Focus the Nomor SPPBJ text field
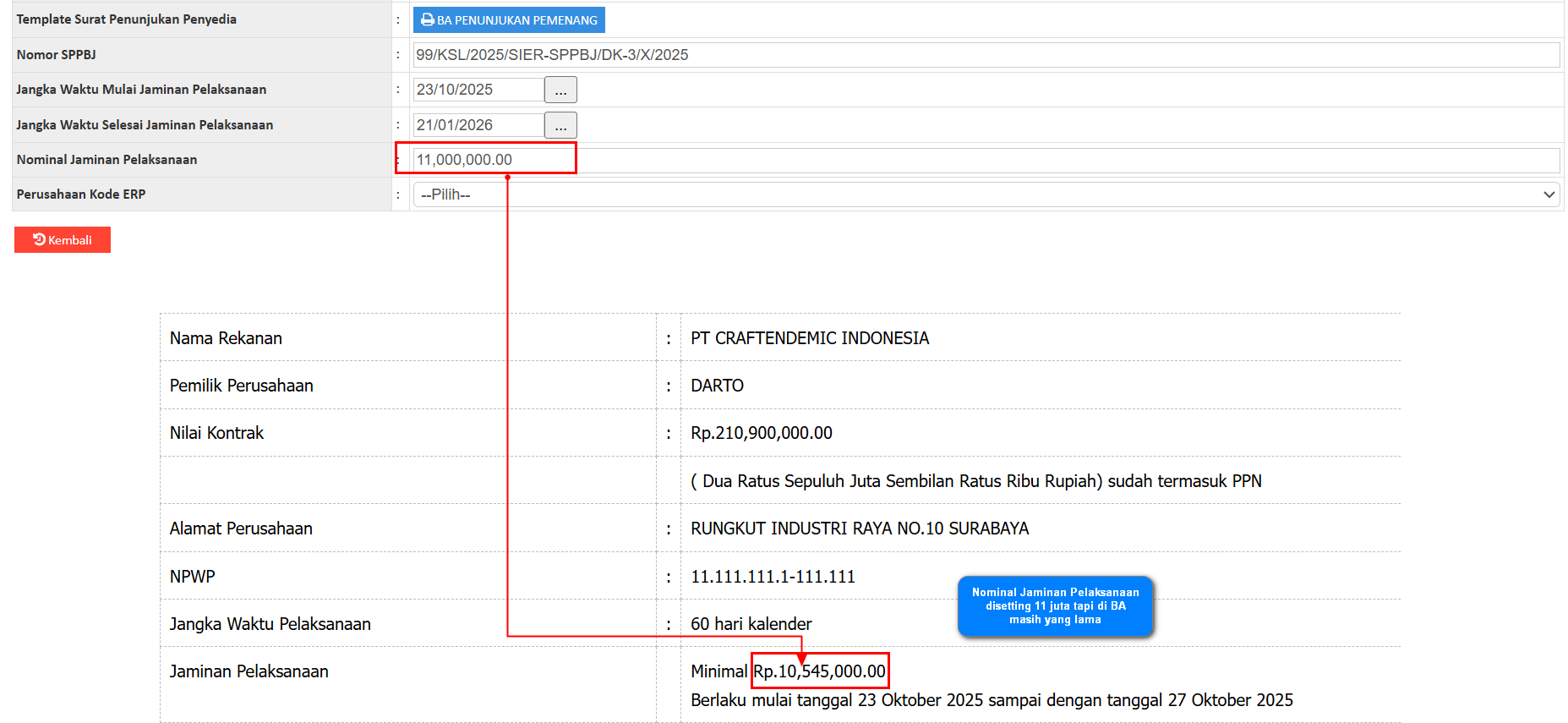Viewport: 1568px width, 723px height. pyautogui.click(x=986, y=55)
